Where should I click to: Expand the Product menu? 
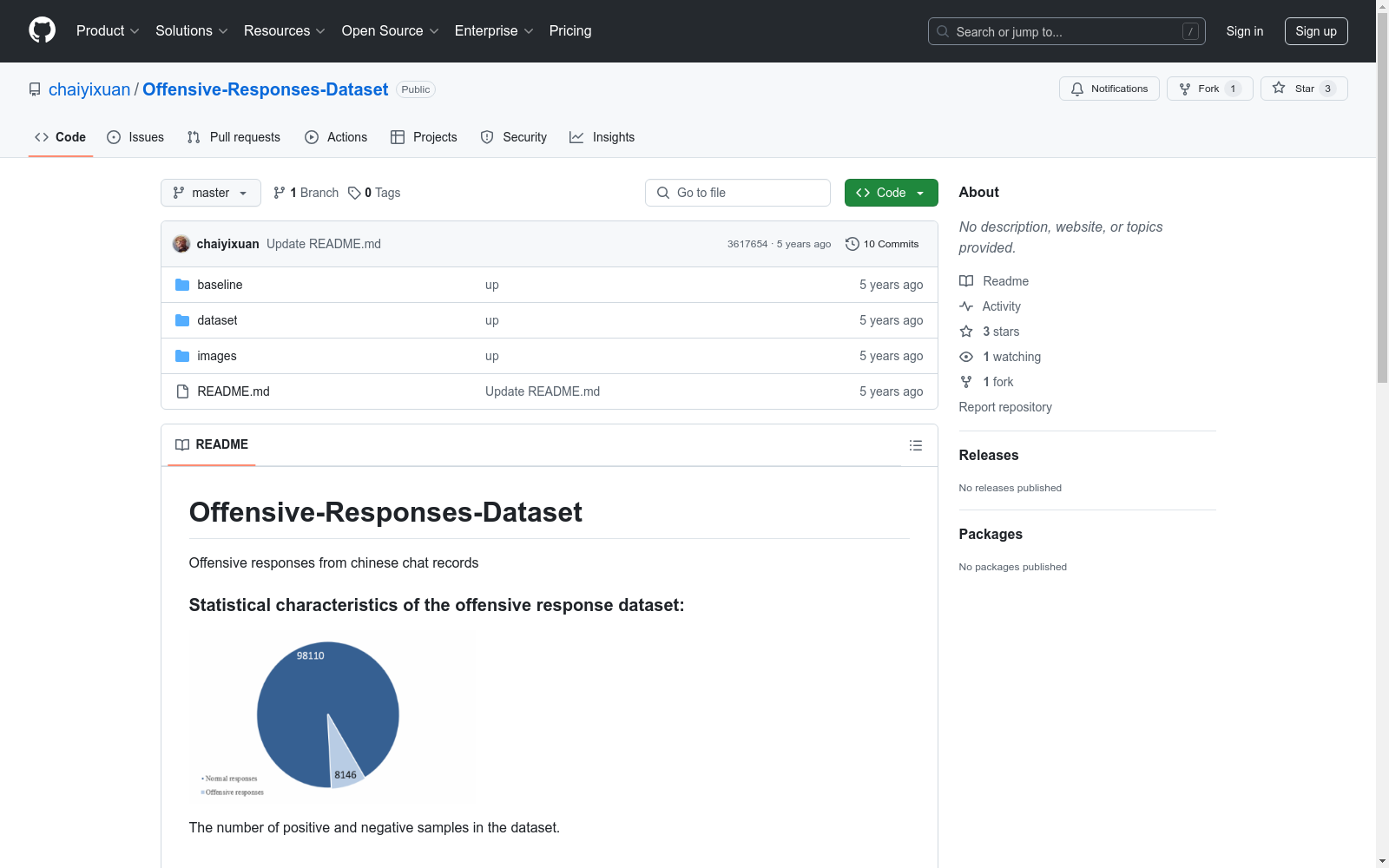tap(108, 30)
